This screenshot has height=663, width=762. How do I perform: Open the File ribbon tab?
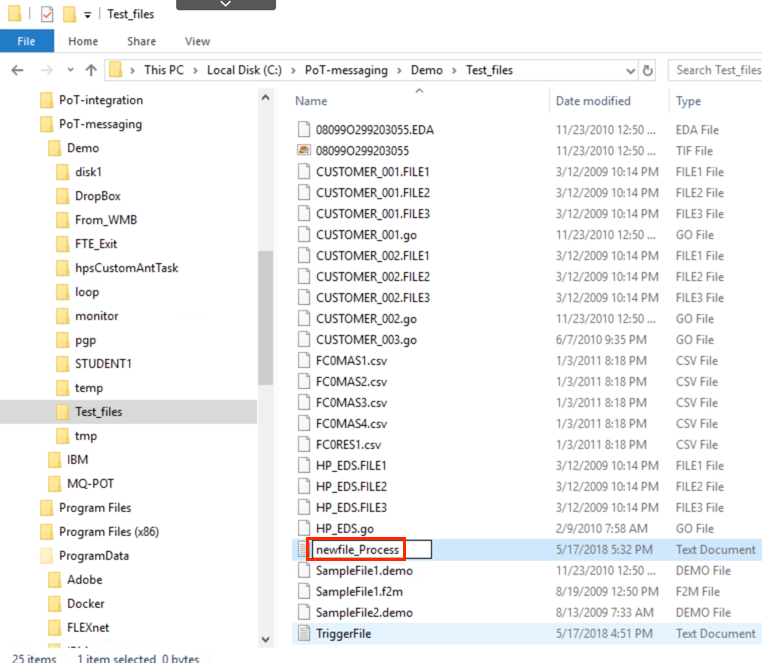click(x=27, y=41)
